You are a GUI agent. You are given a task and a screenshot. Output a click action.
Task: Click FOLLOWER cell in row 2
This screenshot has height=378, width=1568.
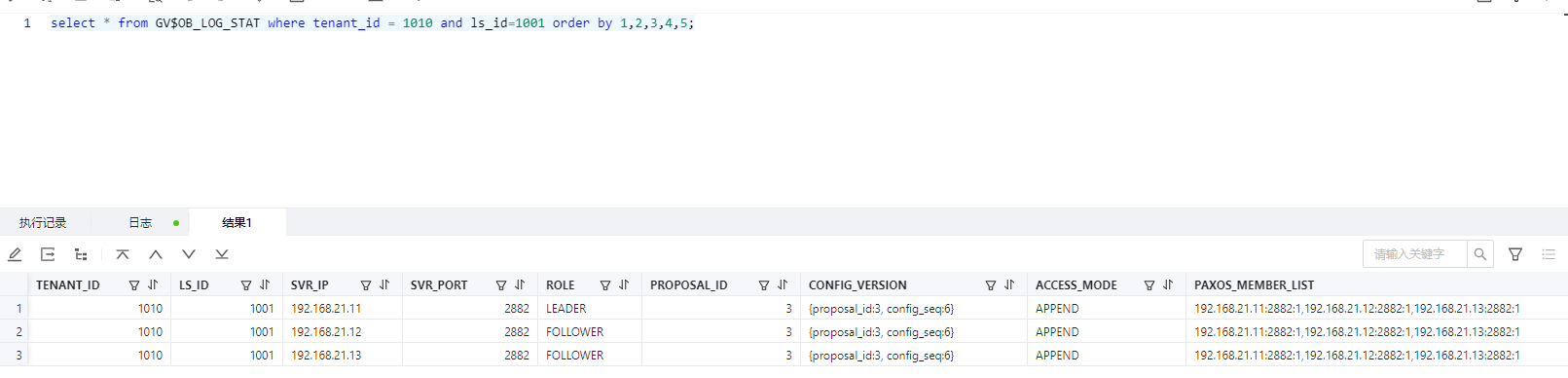click(x=590, y=332)
